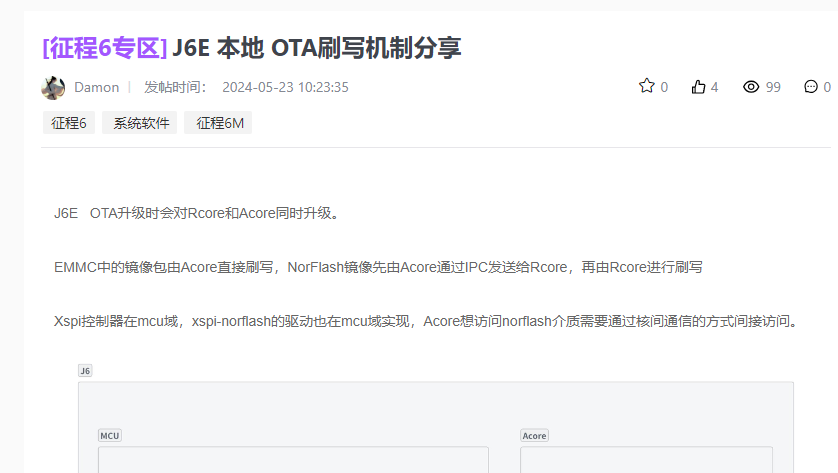This screenshot has height=473, width=838.
Task: Click the like count 4
Action: point(714,87)
